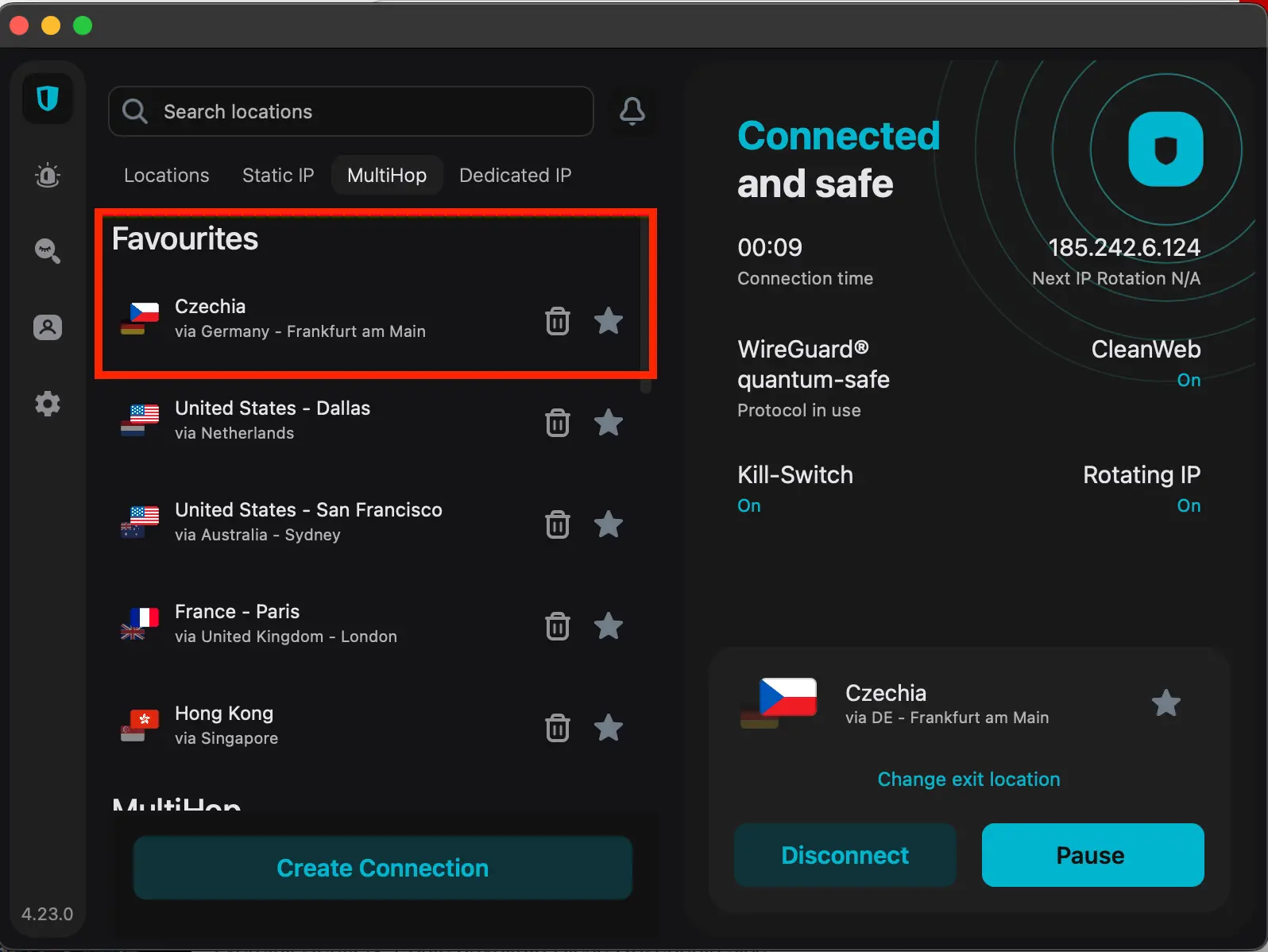Open Settings gear in sidebar
Screen dimensions: 1268x952
pyautogui.click(x=48, y=404)
